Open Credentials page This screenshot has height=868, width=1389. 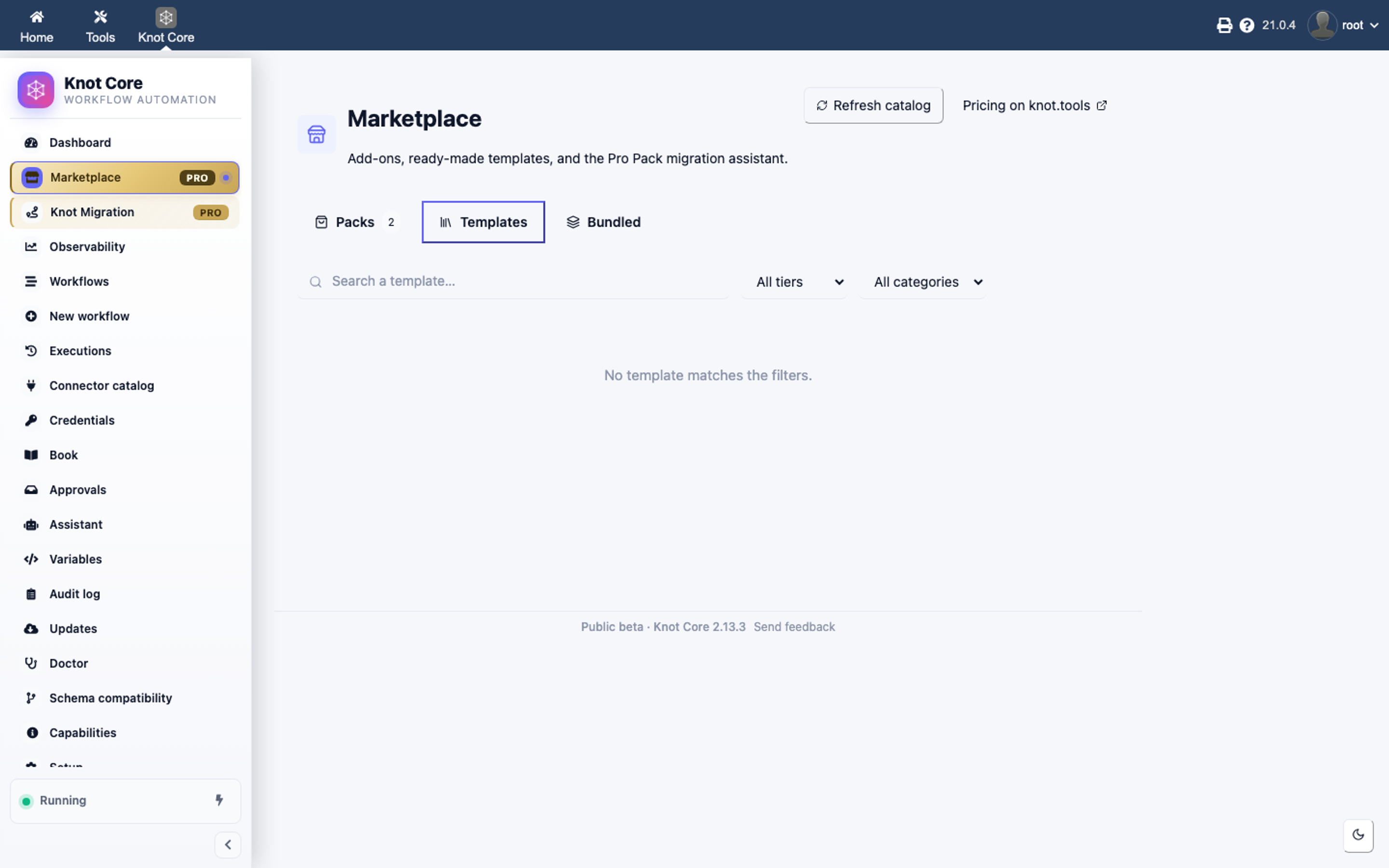124,420
